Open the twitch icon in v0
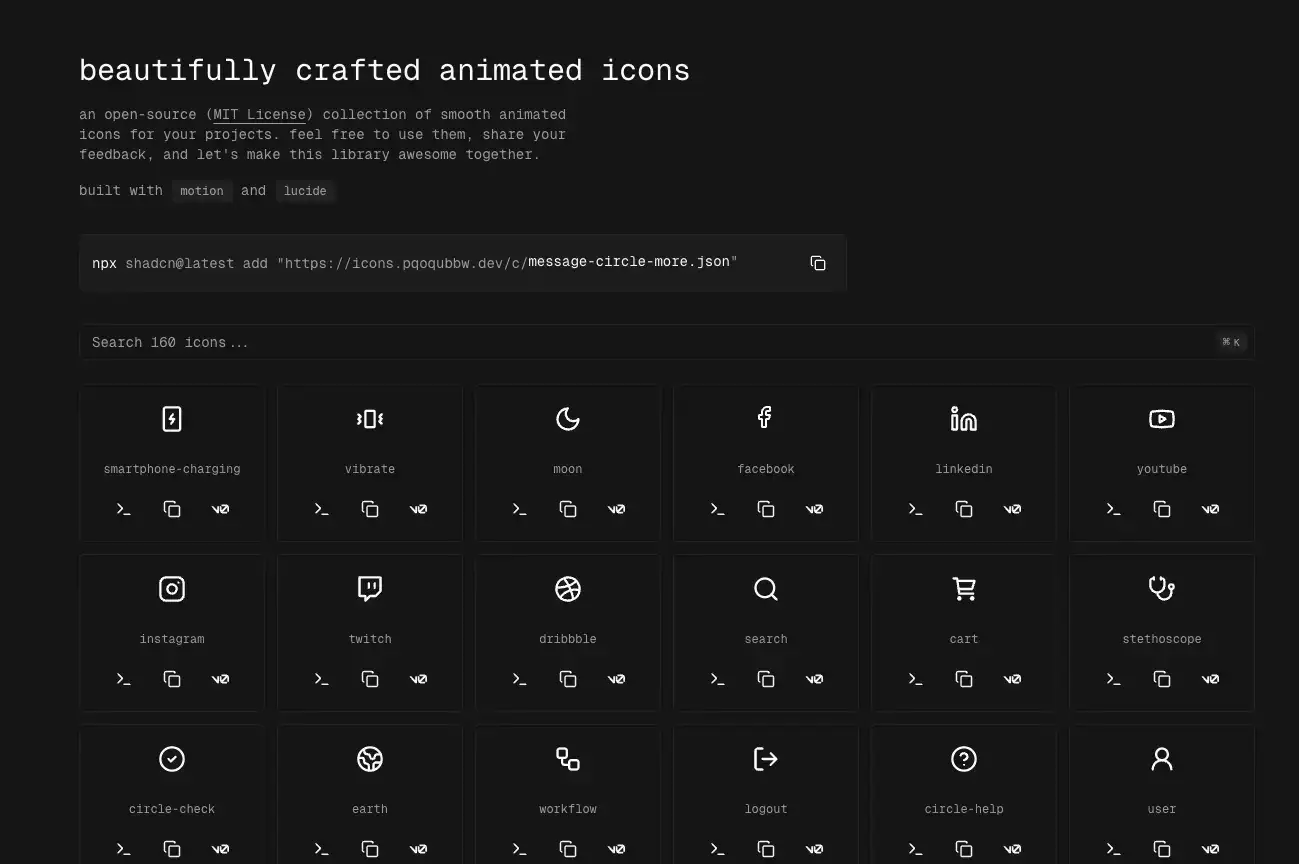 pos(419,679)
